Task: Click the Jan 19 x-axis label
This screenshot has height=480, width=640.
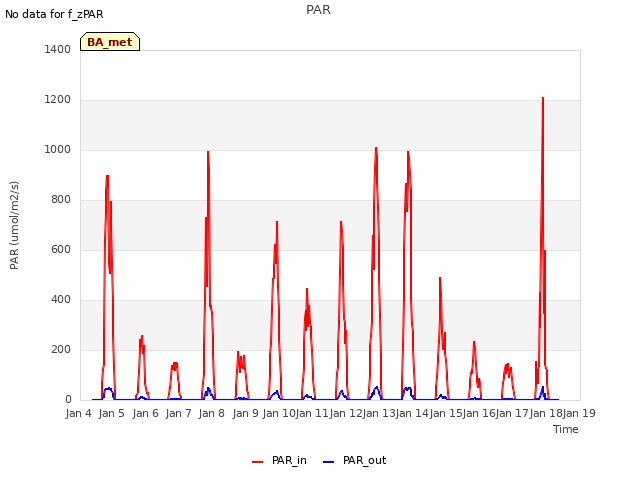Action: (x=579, y=413)
